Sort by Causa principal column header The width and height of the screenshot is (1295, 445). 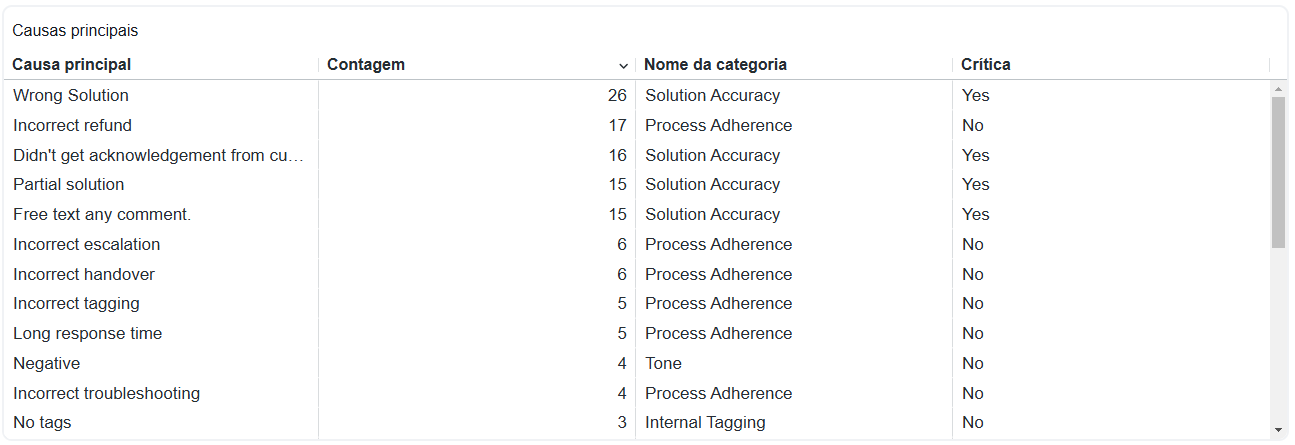(x=72, y=65)
